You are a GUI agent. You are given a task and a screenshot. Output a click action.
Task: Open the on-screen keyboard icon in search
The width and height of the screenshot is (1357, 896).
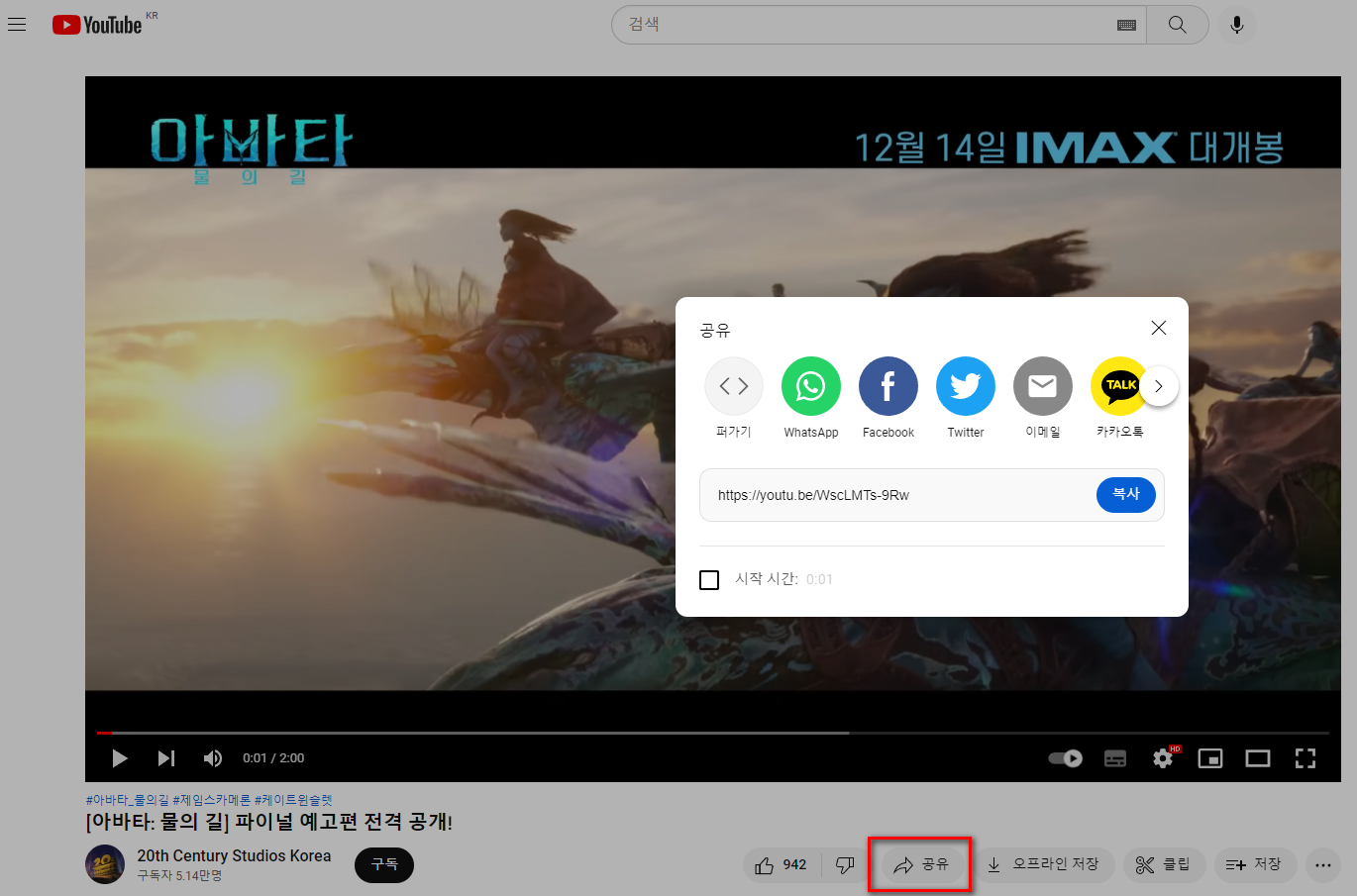(x=1126, y=25)
